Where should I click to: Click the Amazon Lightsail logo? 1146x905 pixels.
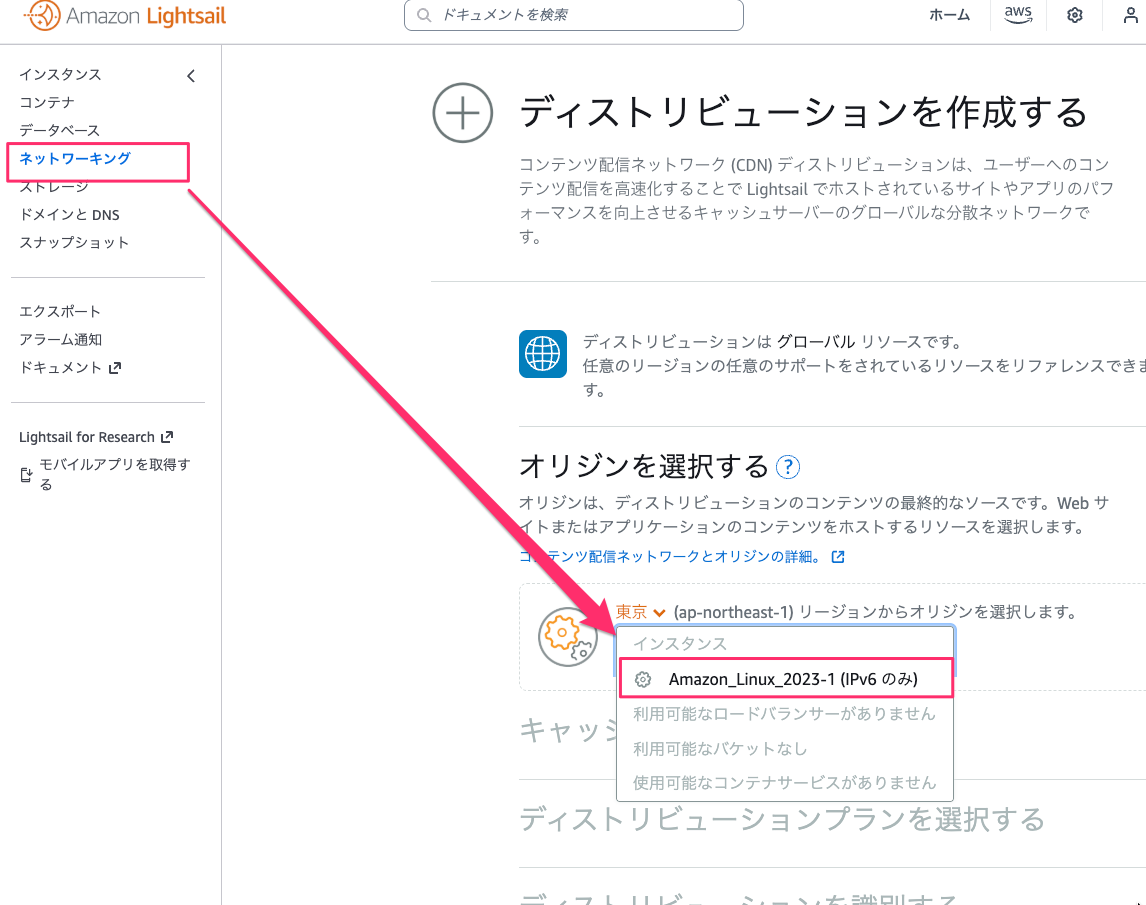pyautogui.click(x=125, y=15)
